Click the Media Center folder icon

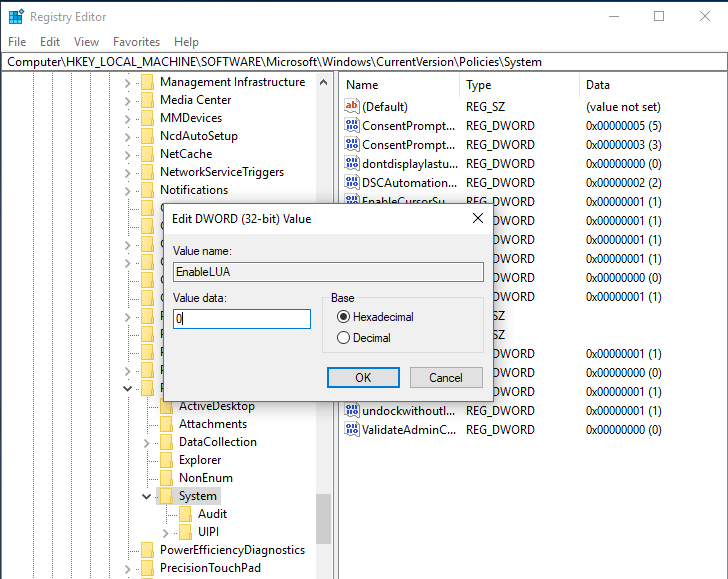click(x=148, y=100)
